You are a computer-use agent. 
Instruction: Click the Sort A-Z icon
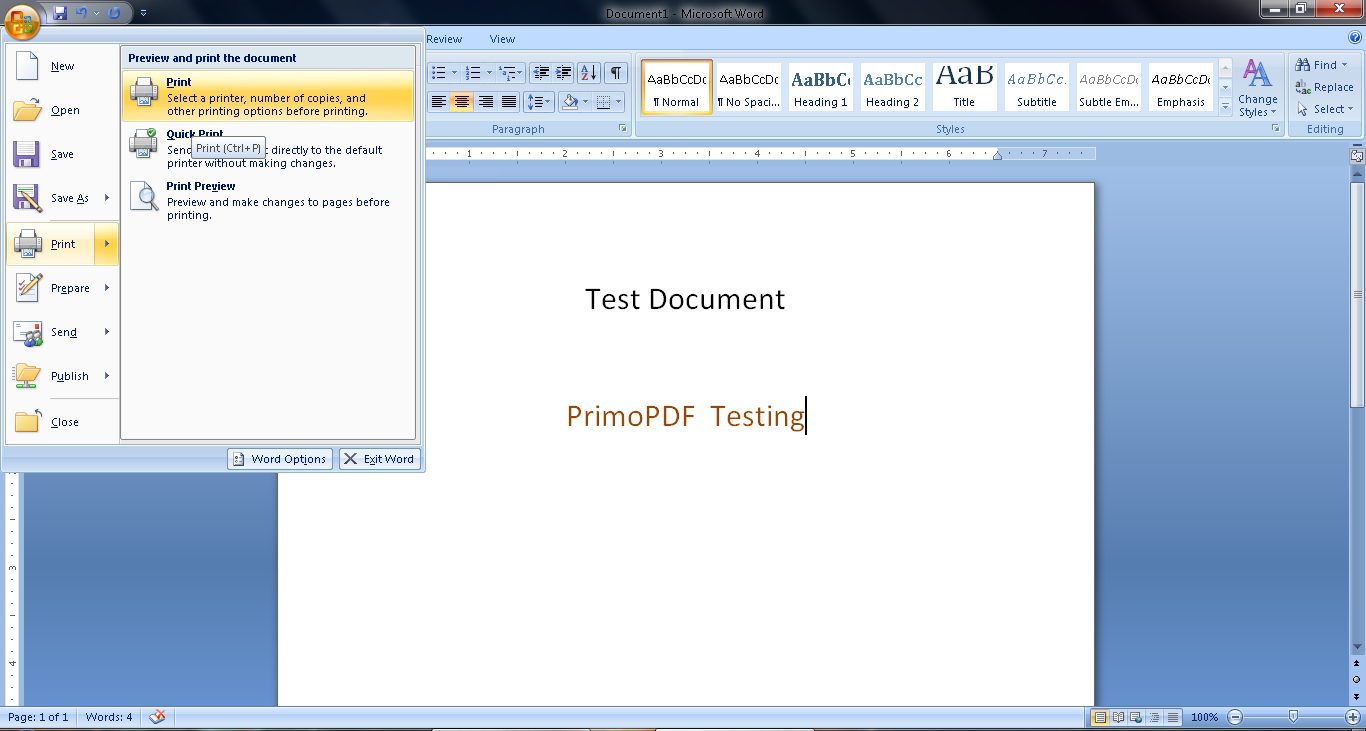[x=589, y=73]
